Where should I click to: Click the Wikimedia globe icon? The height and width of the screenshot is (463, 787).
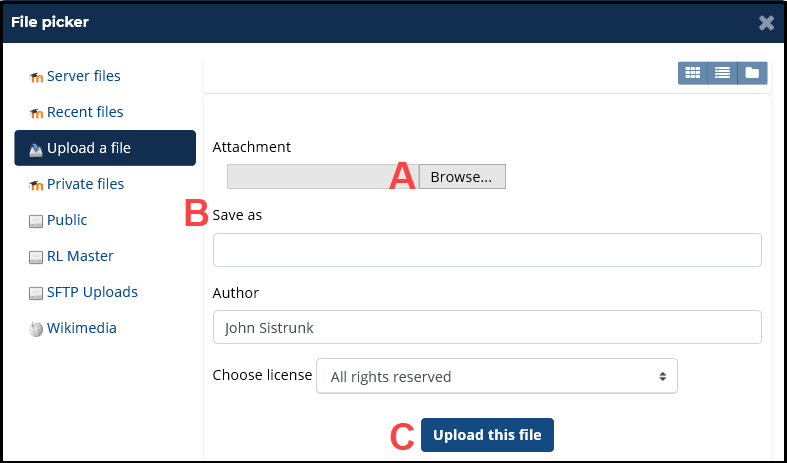tap(36, 329)
